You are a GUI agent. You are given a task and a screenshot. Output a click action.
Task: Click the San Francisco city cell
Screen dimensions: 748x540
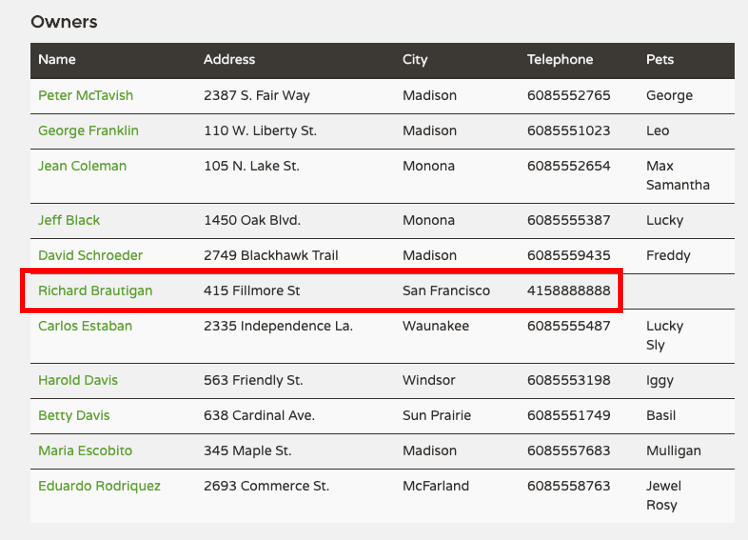446,291
